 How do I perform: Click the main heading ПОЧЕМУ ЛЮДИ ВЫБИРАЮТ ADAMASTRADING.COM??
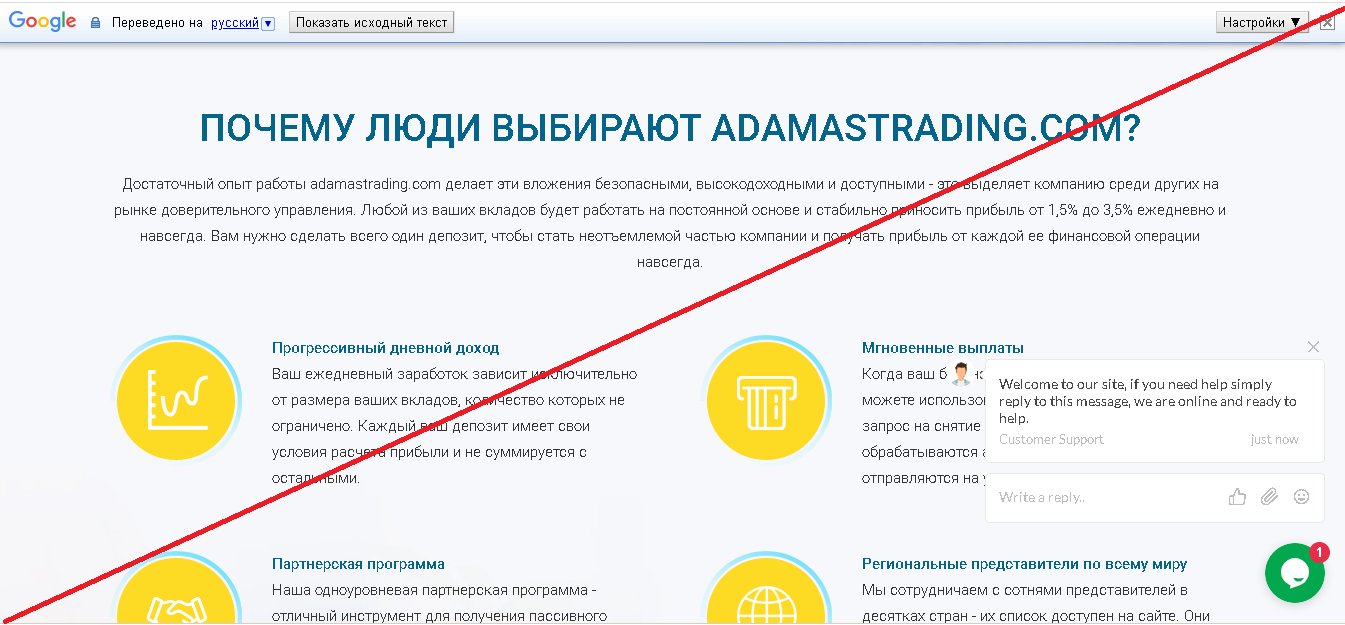[x=671, y=129]
